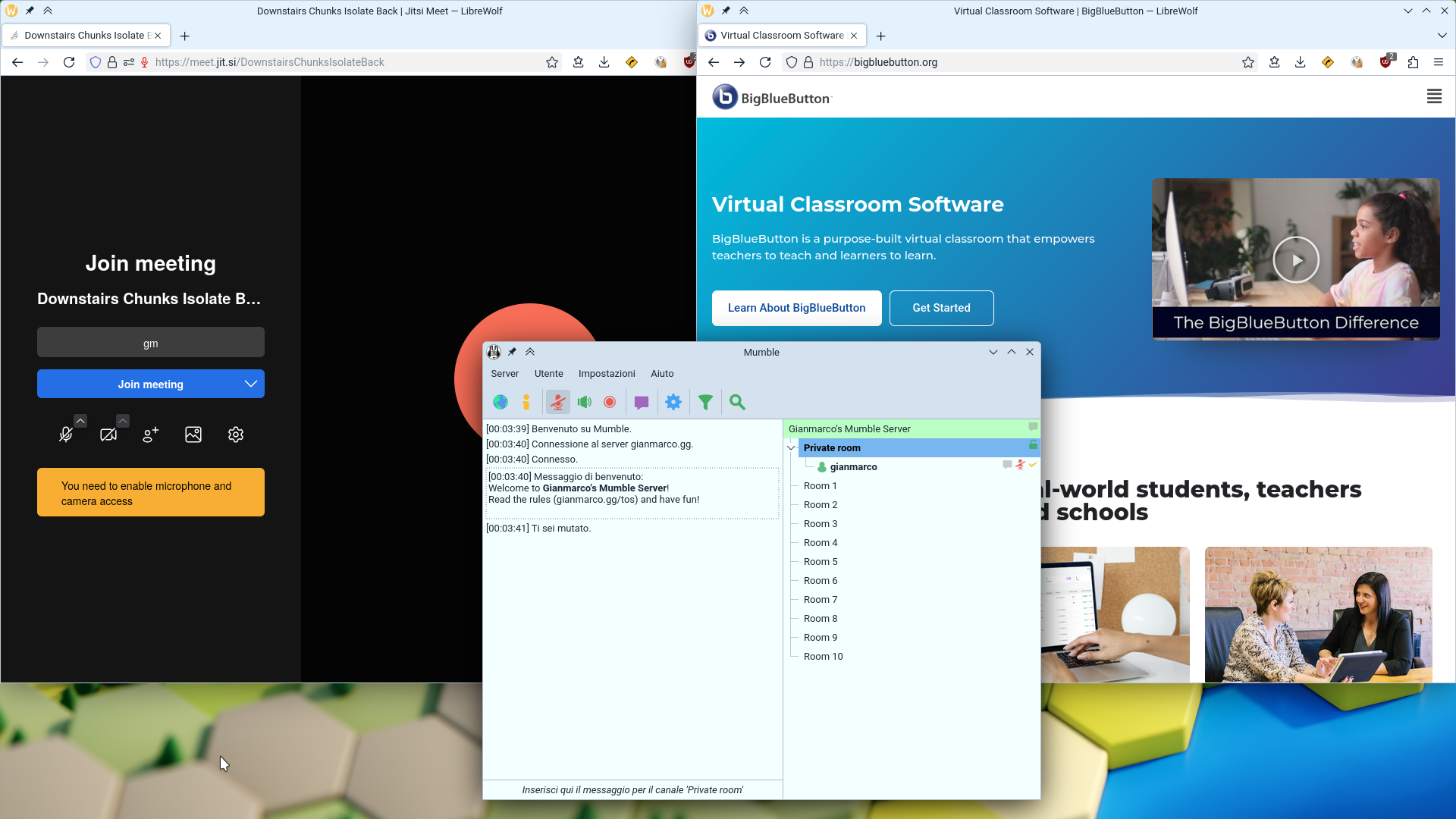
Task: Open Mumble search magnifier icon
Action: (737, 403)
